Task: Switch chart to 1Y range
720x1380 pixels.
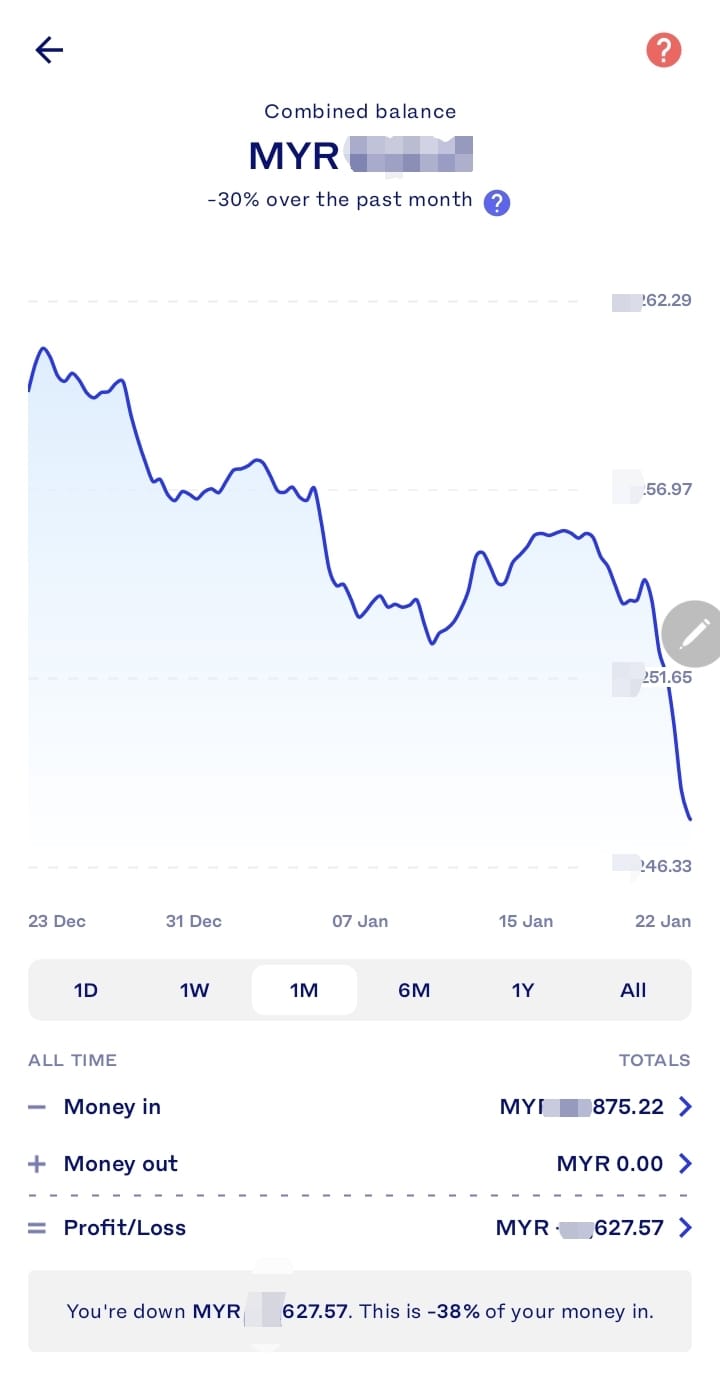Action: [x=523, y=990]
